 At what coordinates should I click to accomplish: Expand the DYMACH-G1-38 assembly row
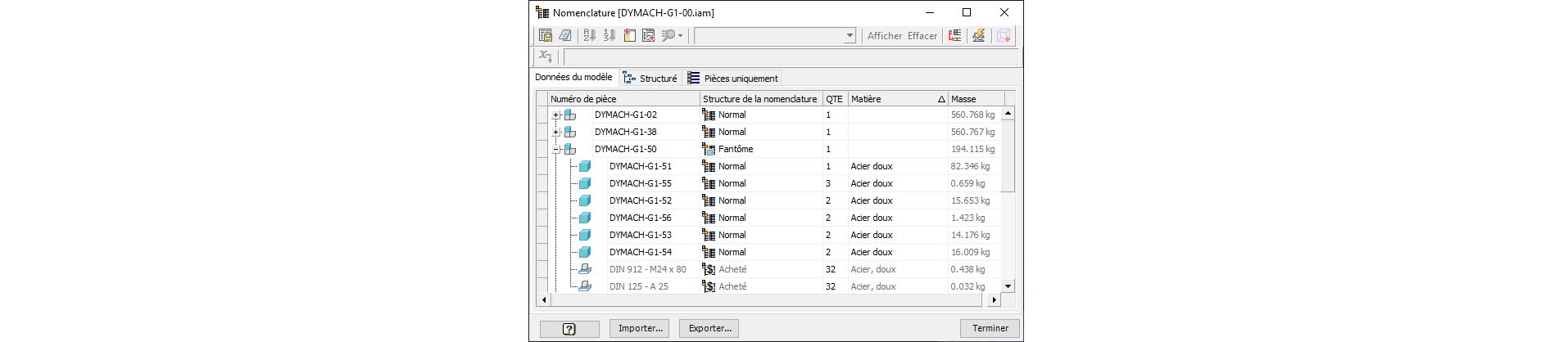[x=556, y=133]
